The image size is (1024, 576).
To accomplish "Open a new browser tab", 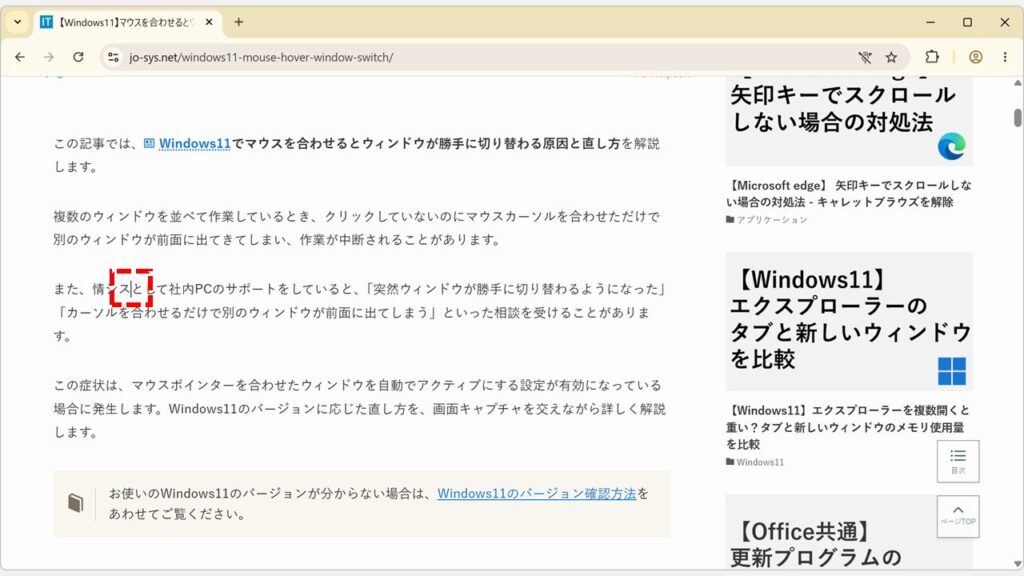I will 239,22.
